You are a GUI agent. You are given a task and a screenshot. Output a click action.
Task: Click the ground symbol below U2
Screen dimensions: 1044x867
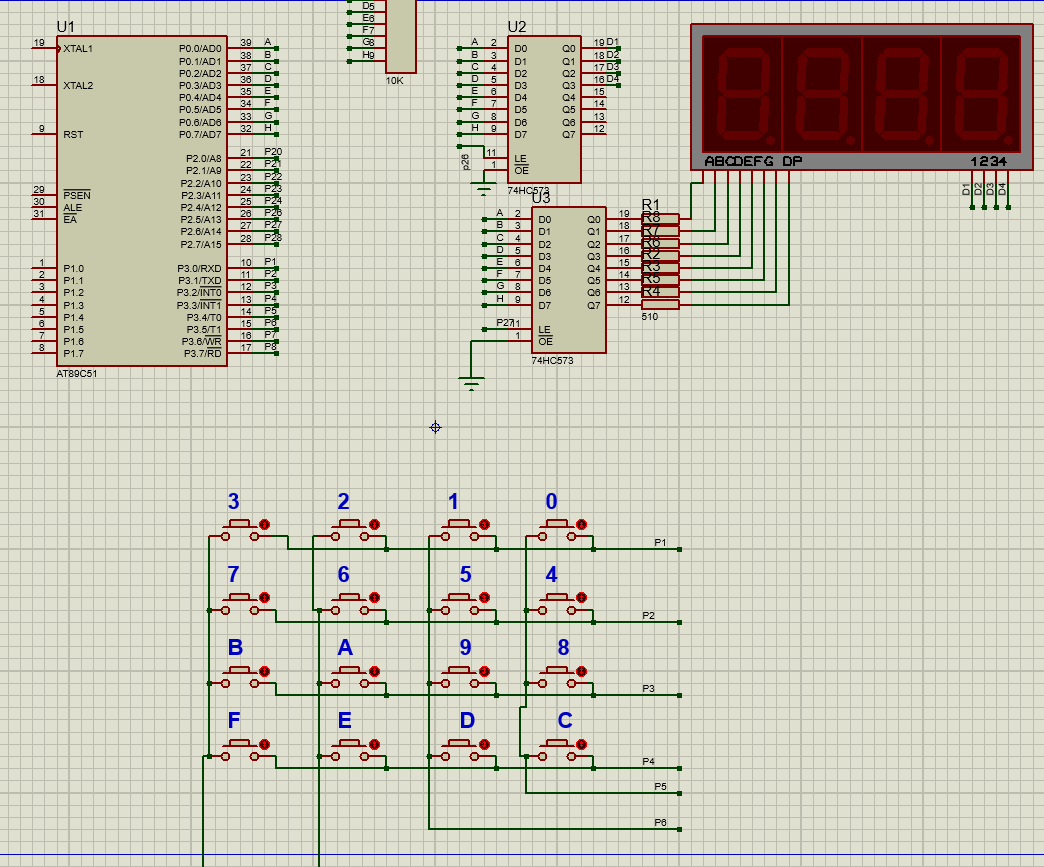[x=484, y=188]
